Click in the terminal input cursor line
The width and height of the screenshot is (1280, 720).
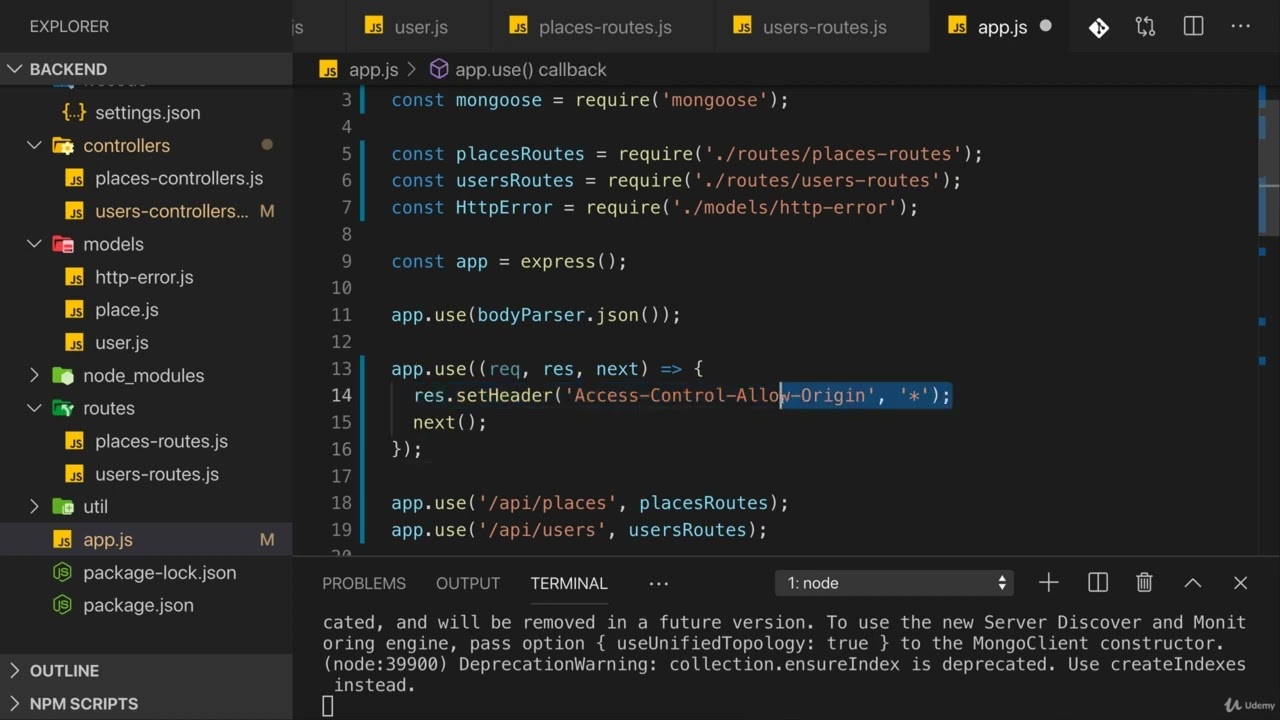click(328, 706)
